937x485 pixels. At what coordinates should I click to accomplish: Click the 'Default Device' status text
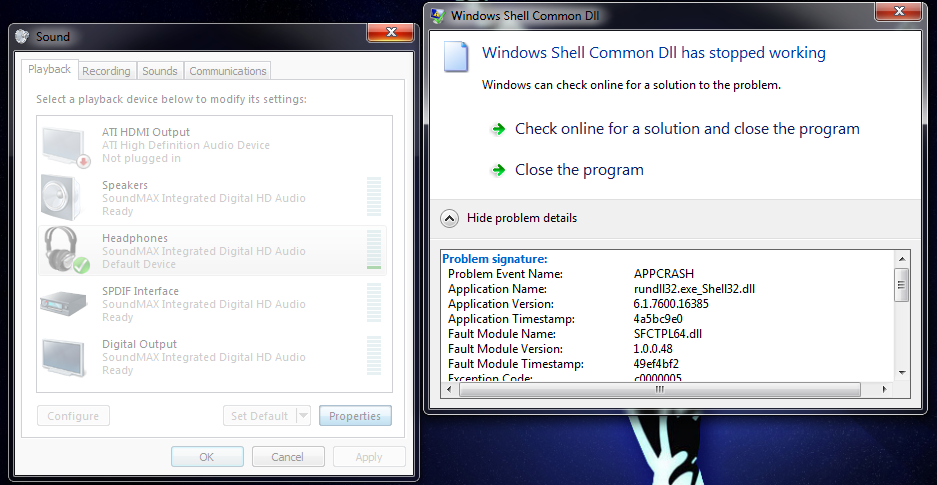(x=139, y=264)
